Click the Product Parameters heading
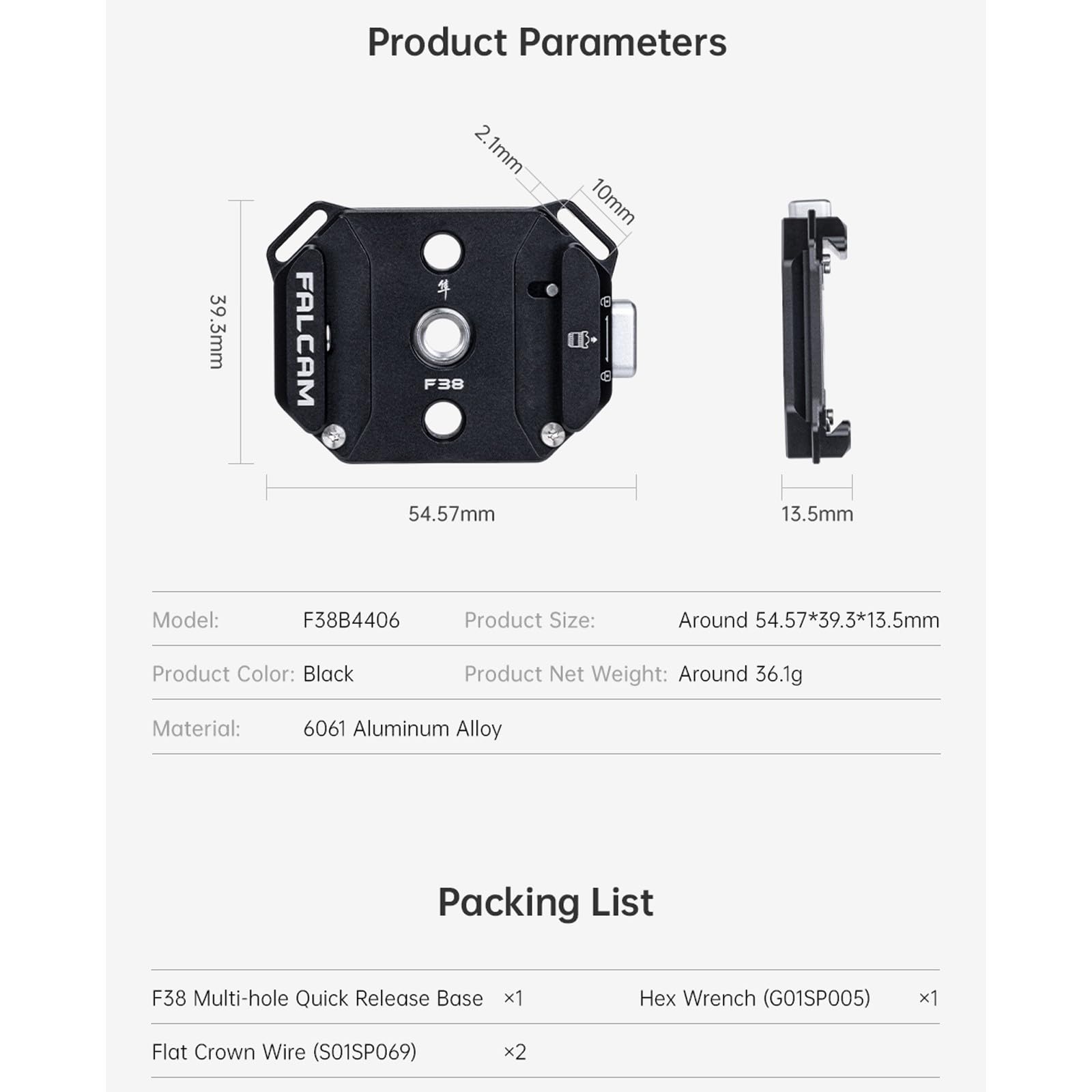 (547, 42)
